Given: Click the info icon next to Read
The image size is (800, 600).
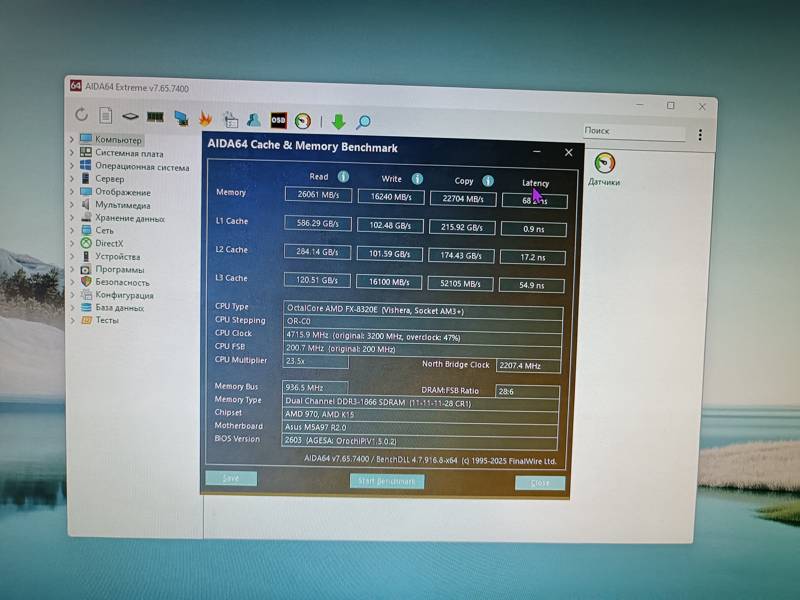Looking at the screenshot, I should coord(343,177).
